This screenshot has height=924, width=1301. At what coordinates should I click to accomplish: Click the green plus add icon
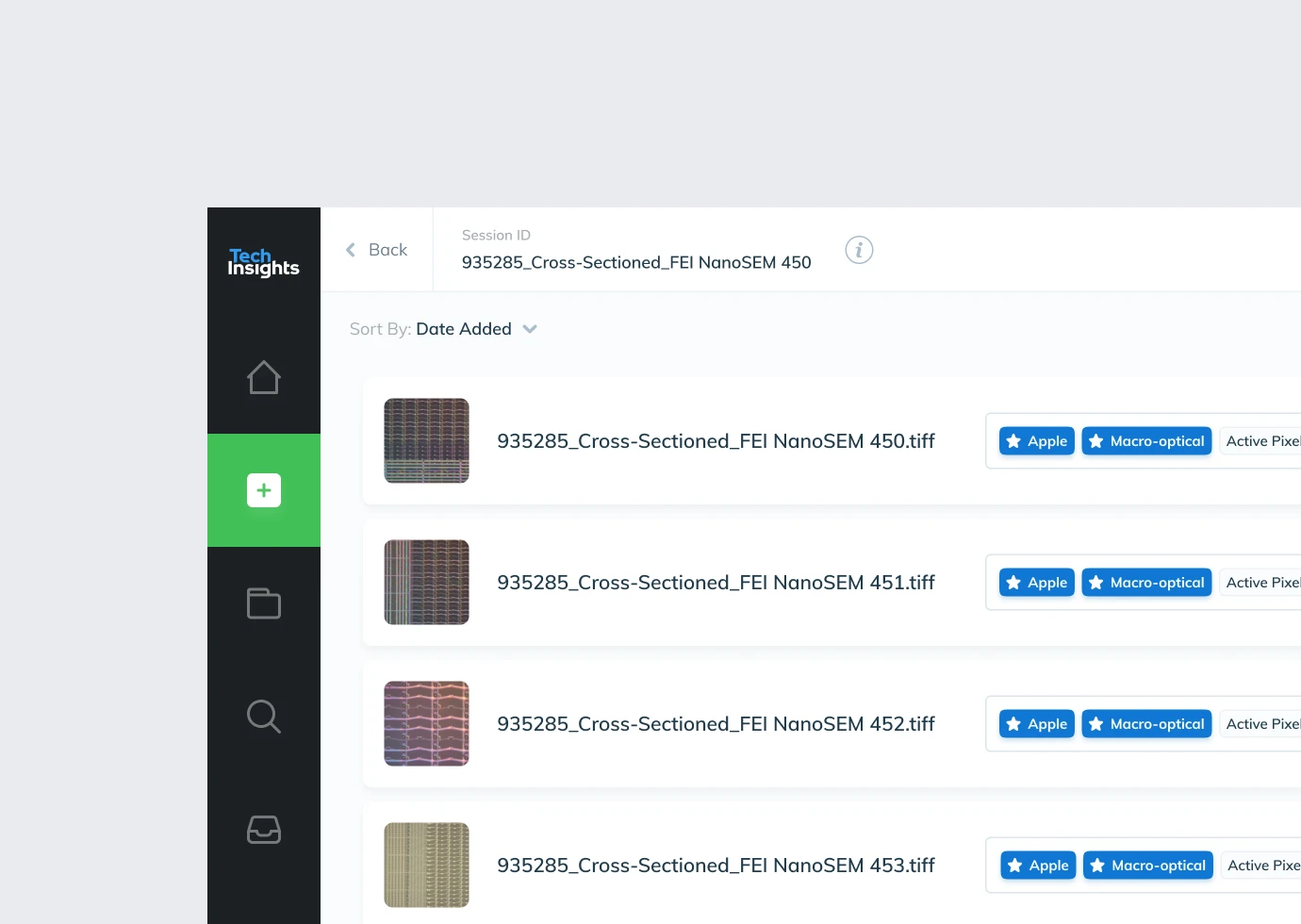264,490
